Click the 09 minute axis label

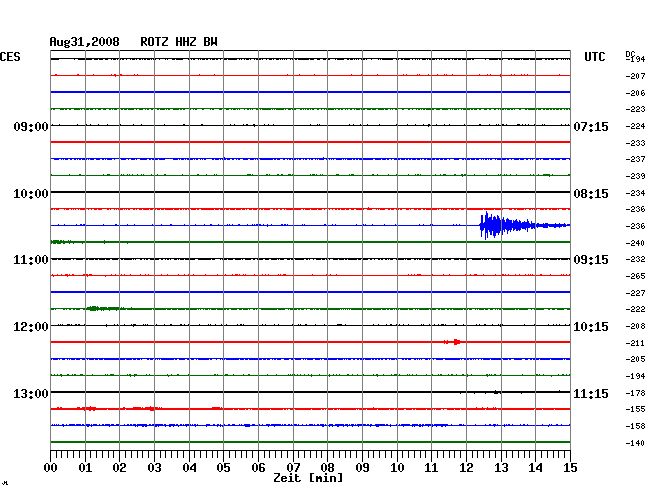tap(362, 468)
